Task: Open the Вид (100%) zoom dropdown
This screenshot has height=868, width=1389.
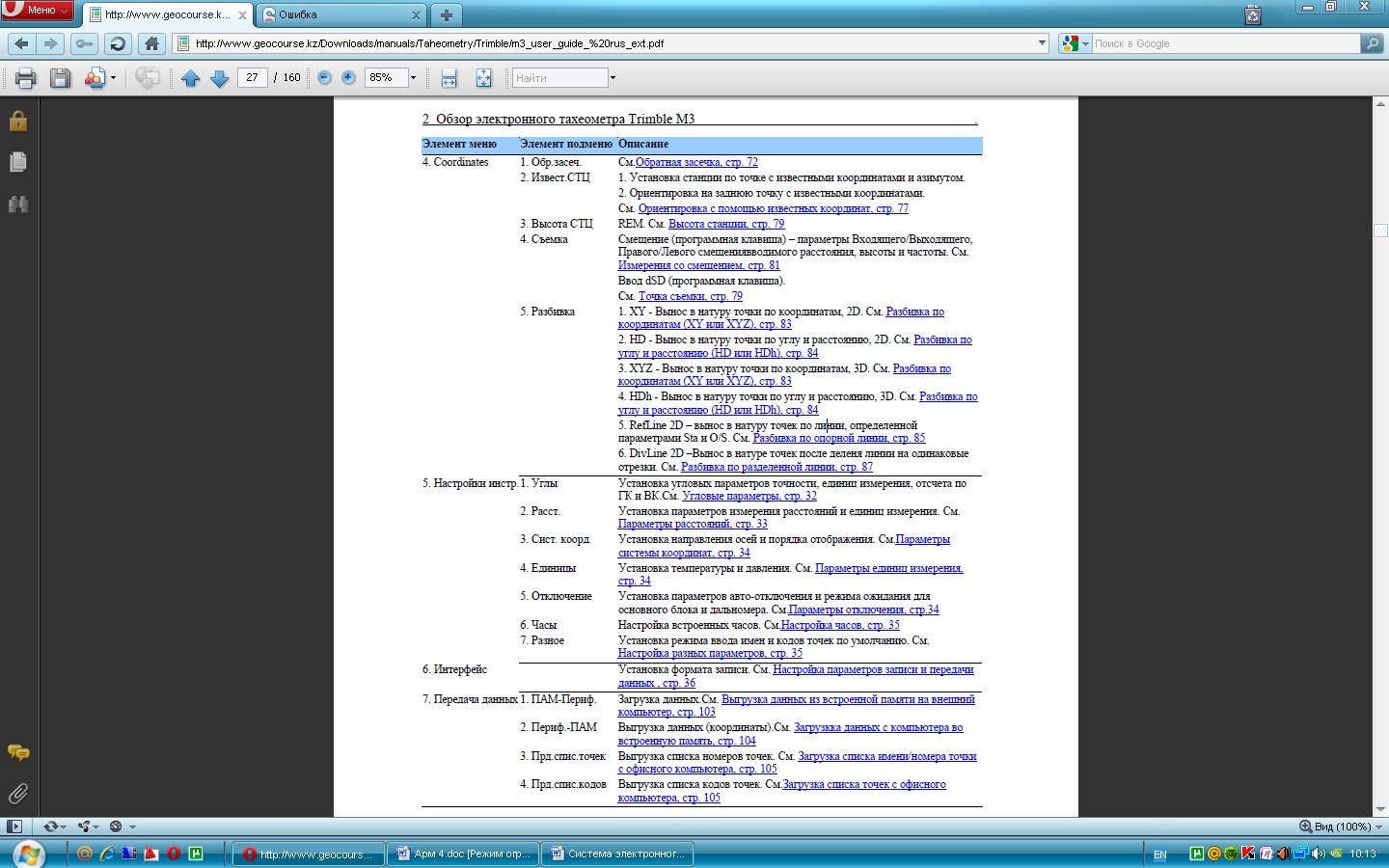Action: click(1342, 827)
